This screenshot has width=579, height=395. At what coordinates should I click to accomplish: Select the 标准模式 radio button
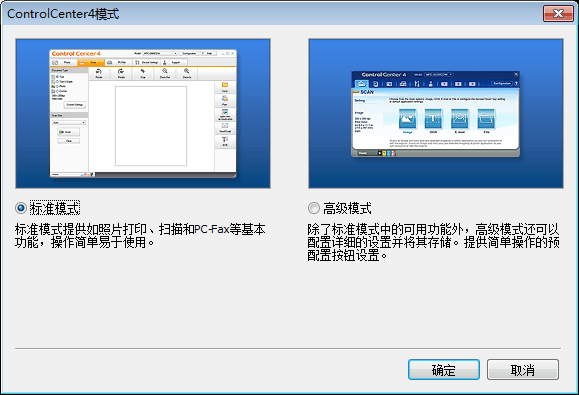pos(21,208)
